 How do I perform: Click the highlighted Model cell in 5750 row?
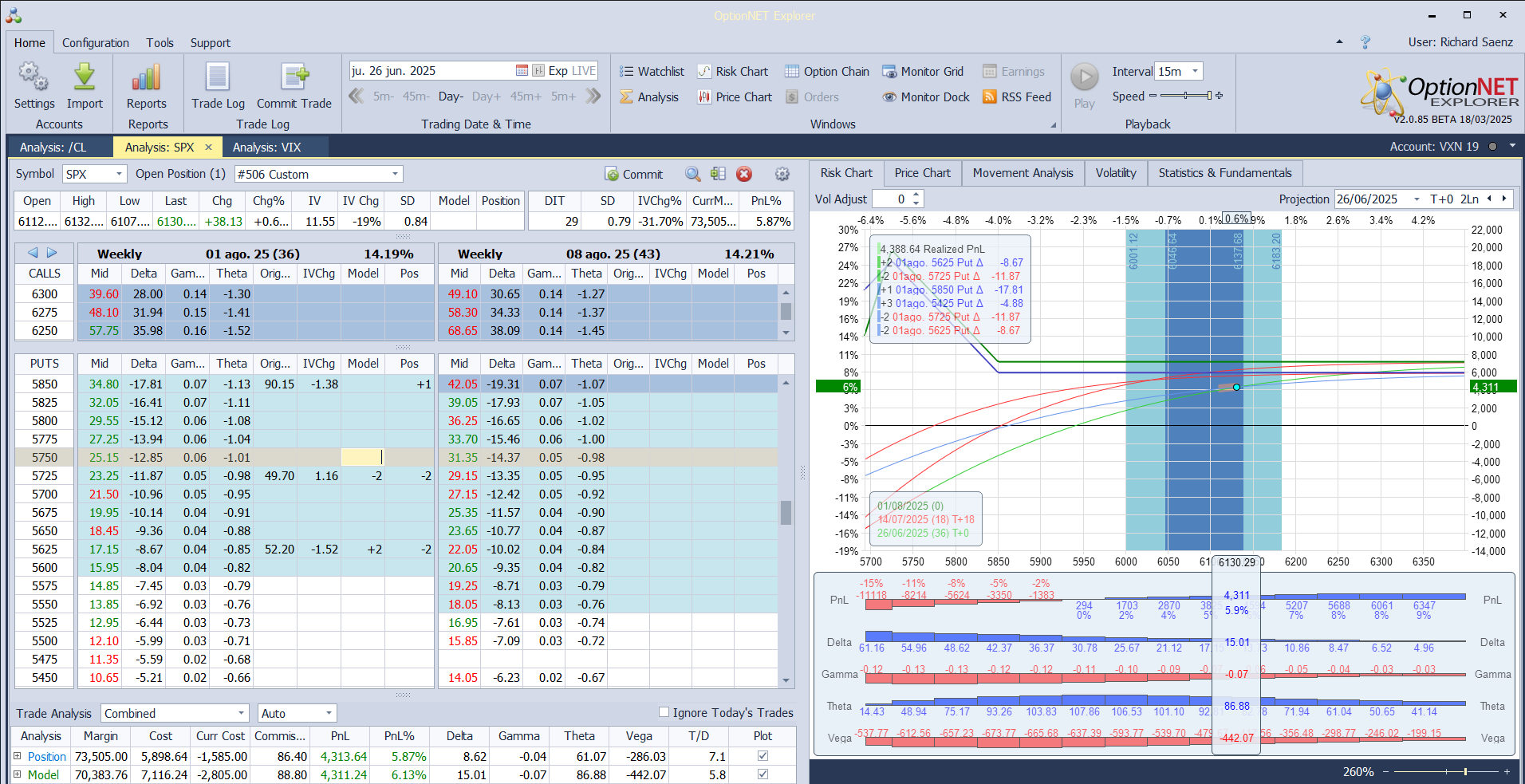(362, 457)
